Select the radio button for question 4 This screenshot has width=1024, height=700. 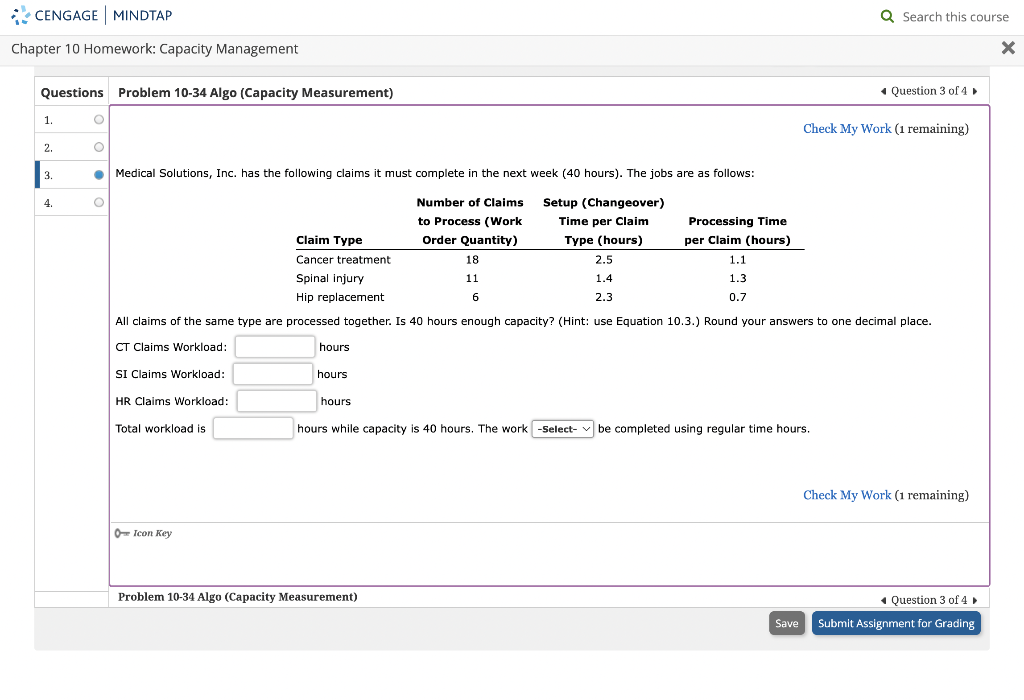pos(99,202)
